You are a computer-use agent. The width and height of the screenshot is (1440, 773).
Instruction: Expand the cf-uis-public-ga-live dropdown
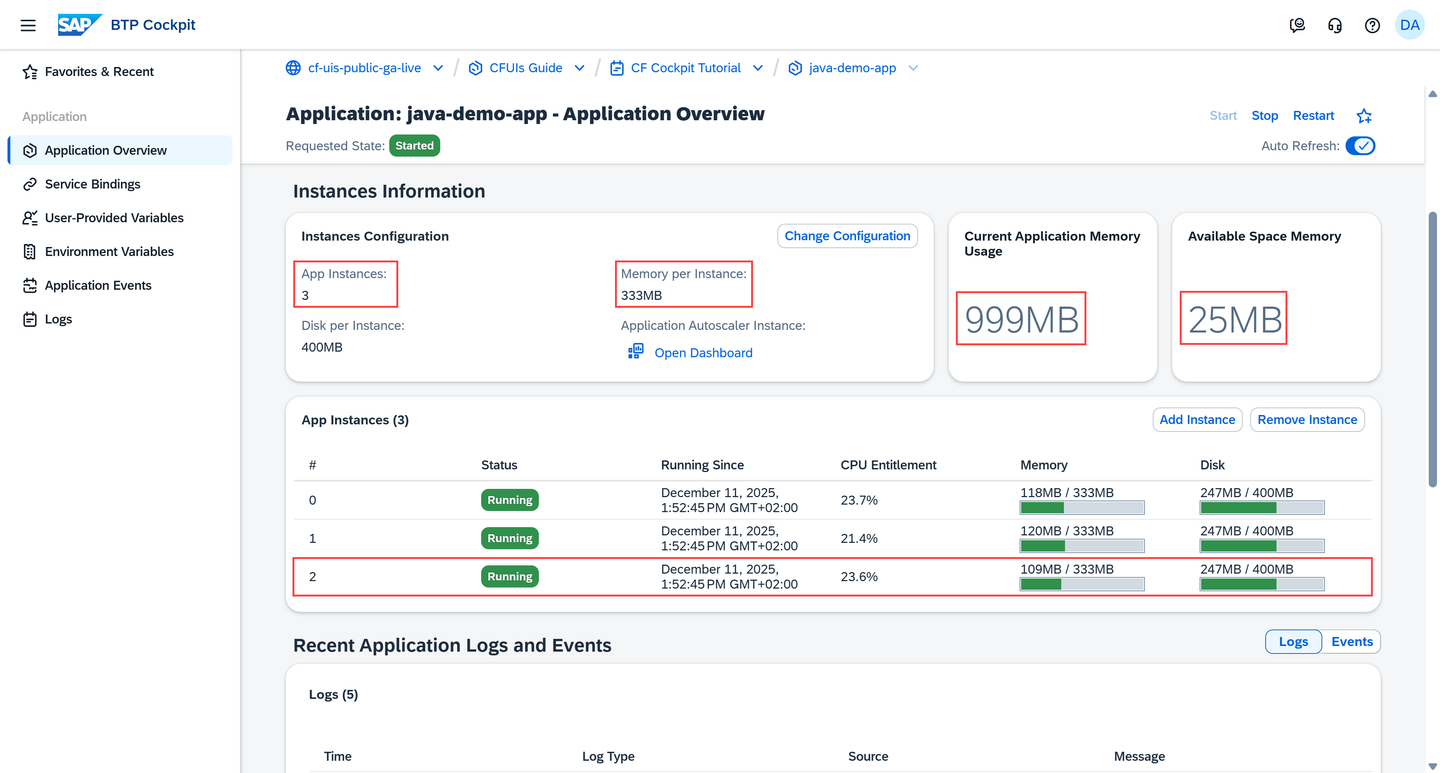pyautogui.click(x=438, y=68)
